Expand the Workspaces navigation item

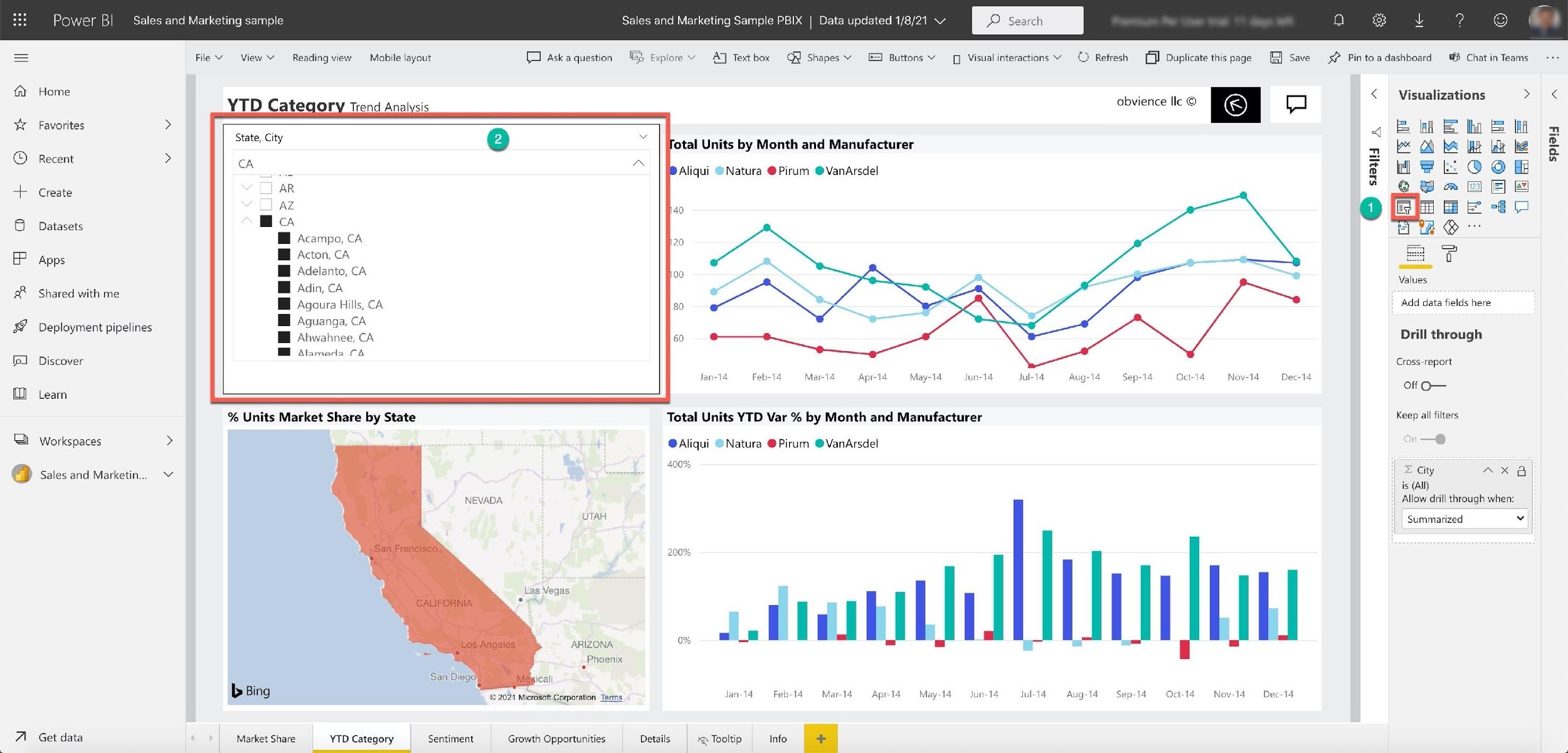tap(169, 441)
